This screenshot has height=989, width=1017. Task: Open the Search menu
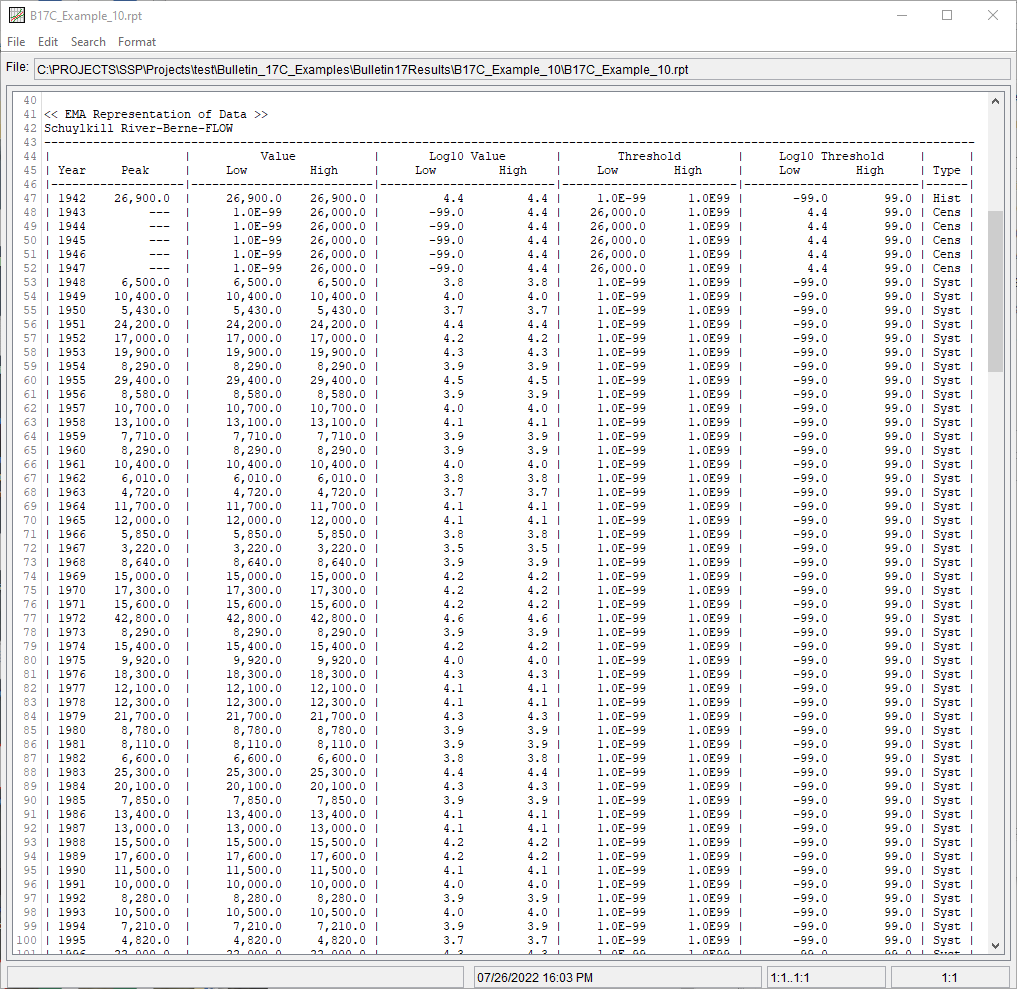pyautogui.click(x=88, y=42)
